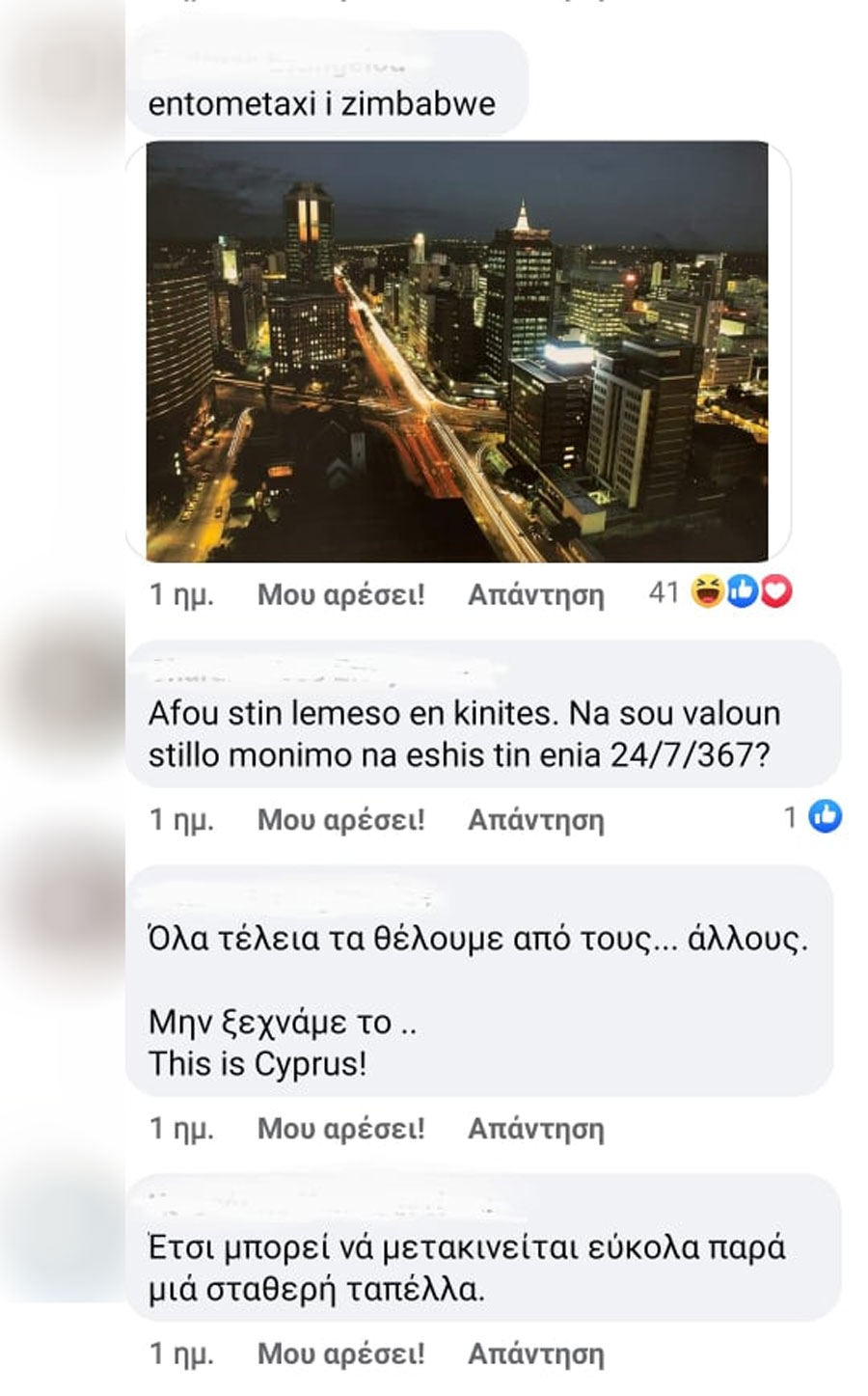Screen dimensions: 868x1396
Task: Click the thumbs-up icon on the lemeso comment
Action: click(826, 817)
